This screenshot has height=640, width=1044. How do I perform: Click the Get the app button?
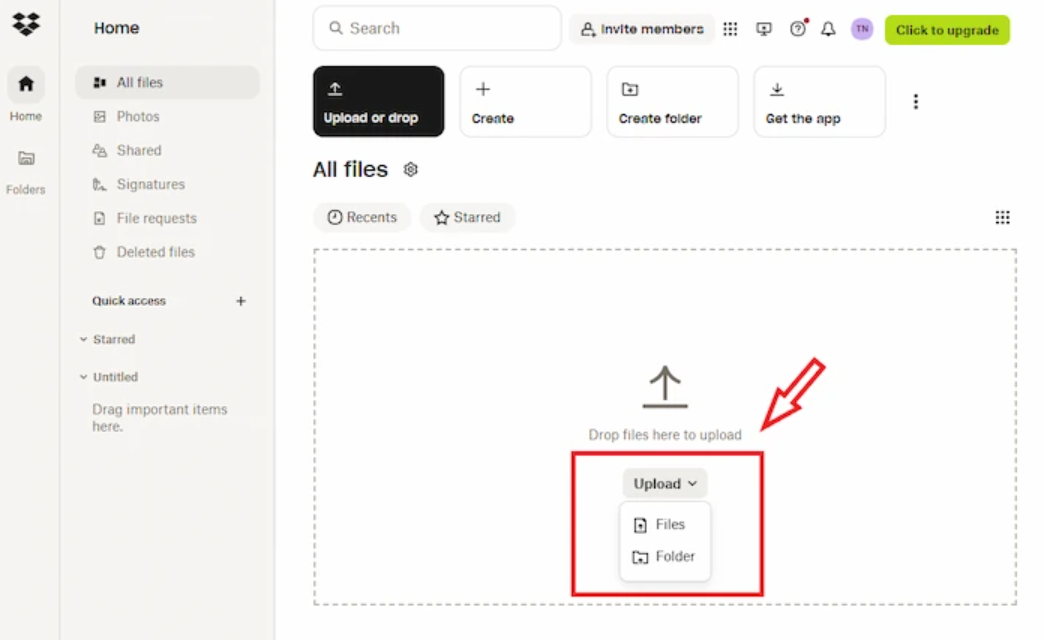click(820, 101)
